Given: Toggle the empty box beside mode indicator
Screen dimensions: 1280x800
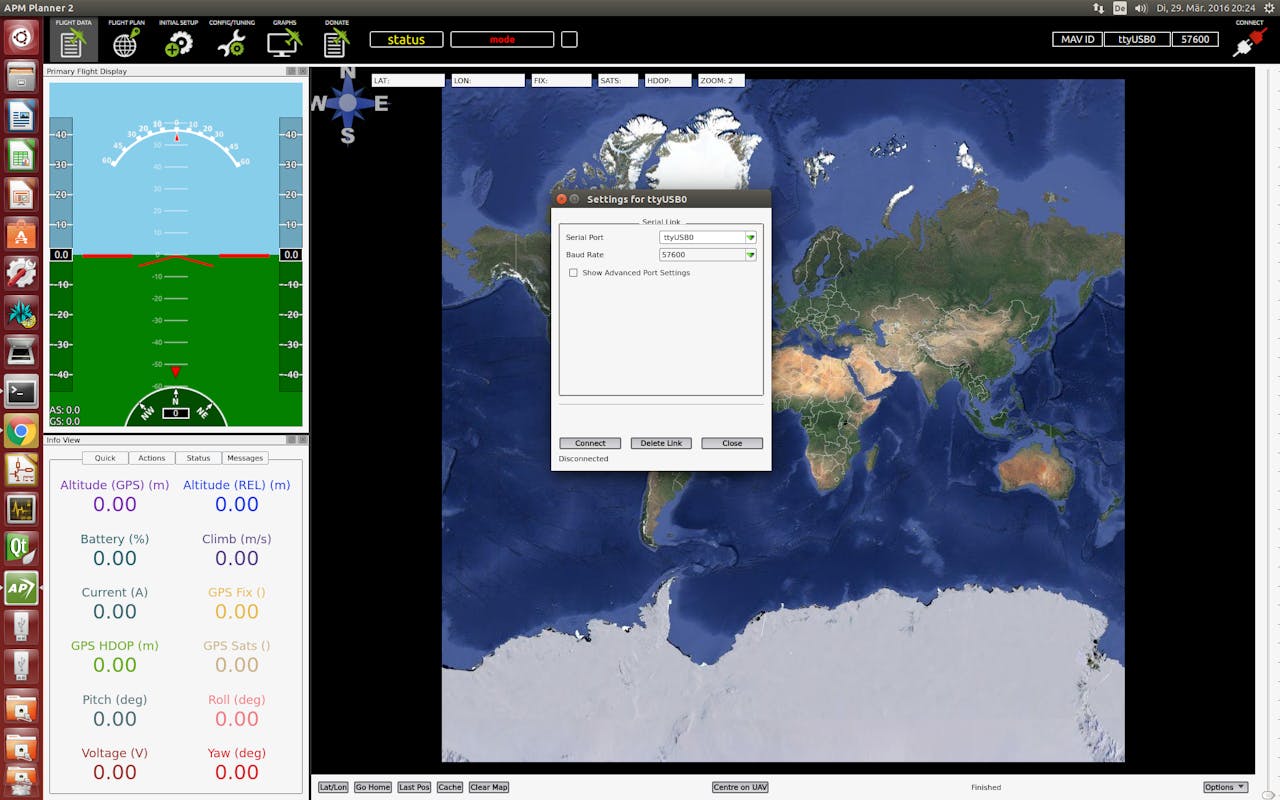Looking at the screenshot, I should (x=569, y=40).
